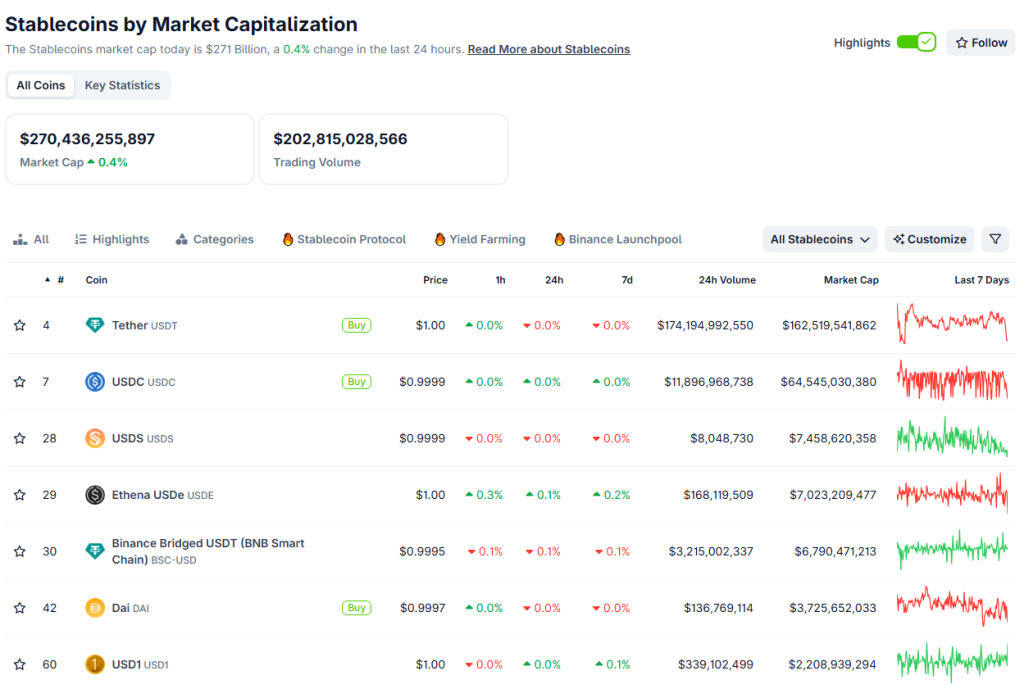Favorite USDC with its star icon
The height and width of the screenshot is (689, 1024).
point(20,381)
